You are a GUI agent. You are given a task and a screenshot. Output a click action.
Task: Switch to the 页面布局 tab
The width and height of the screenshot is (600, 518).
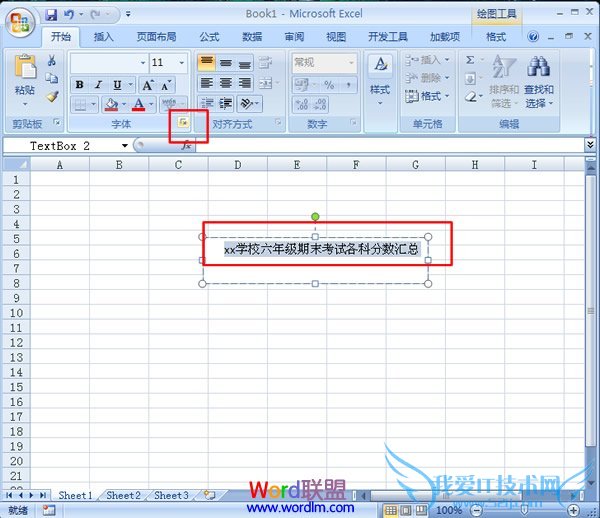157,37
